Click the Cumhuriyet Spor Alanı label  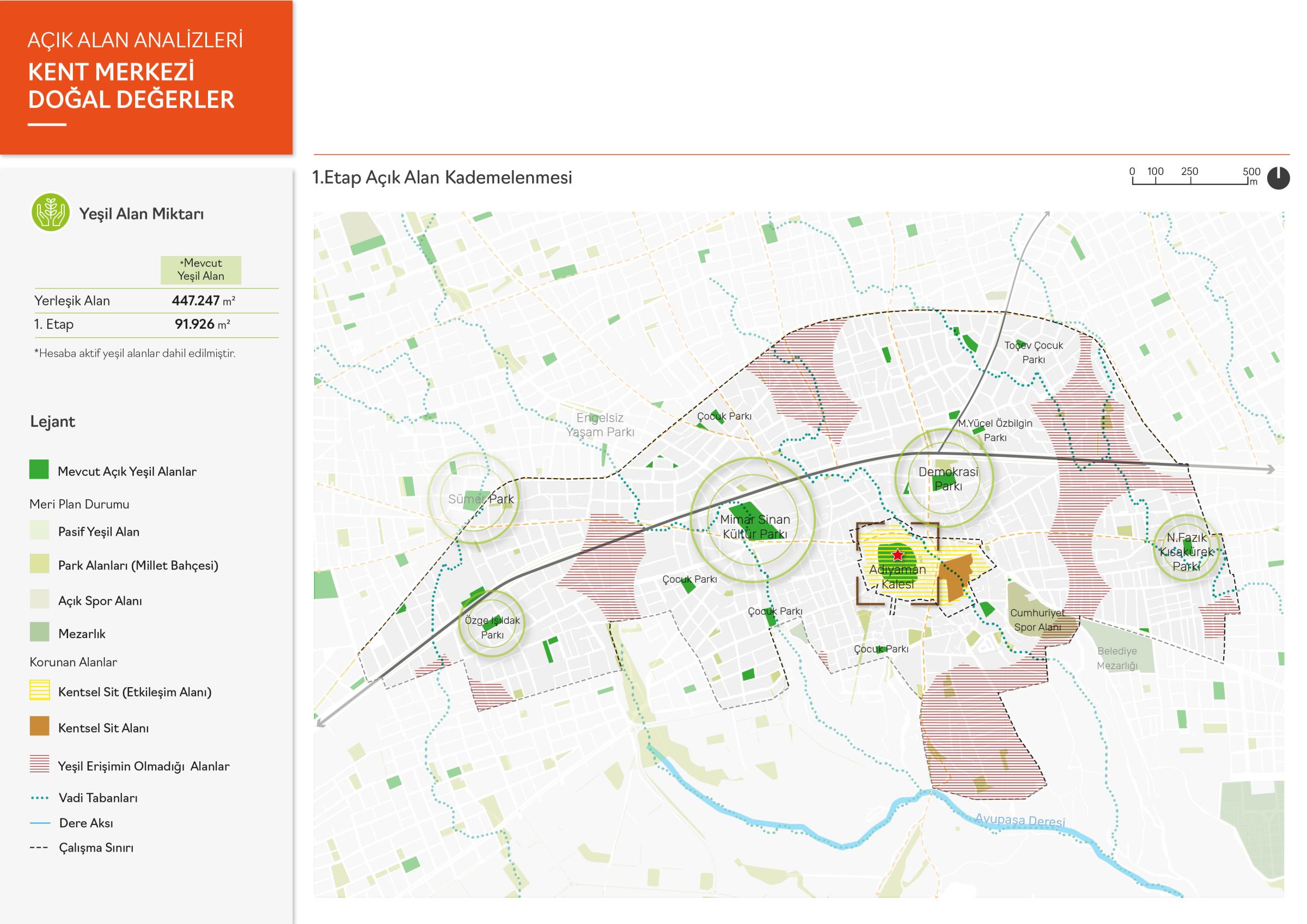(1037, 620)
